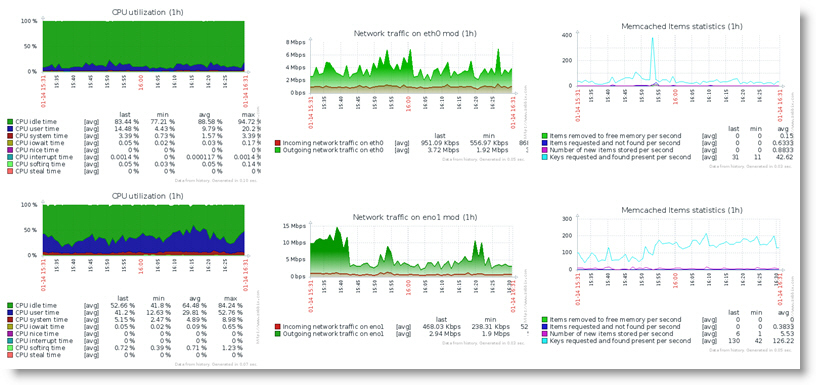The height and width of the screenshot is (385, 816).
Task: Click the '42.62' keys found avg value
Action: coord(785,157)
